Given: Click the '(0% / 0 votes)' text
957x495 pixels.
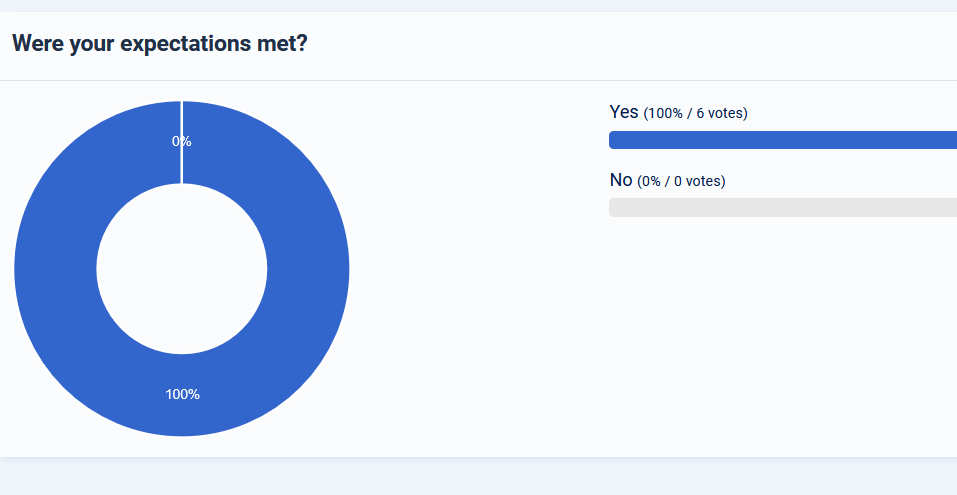Looking at the screenshot, I should click(681, 181).
